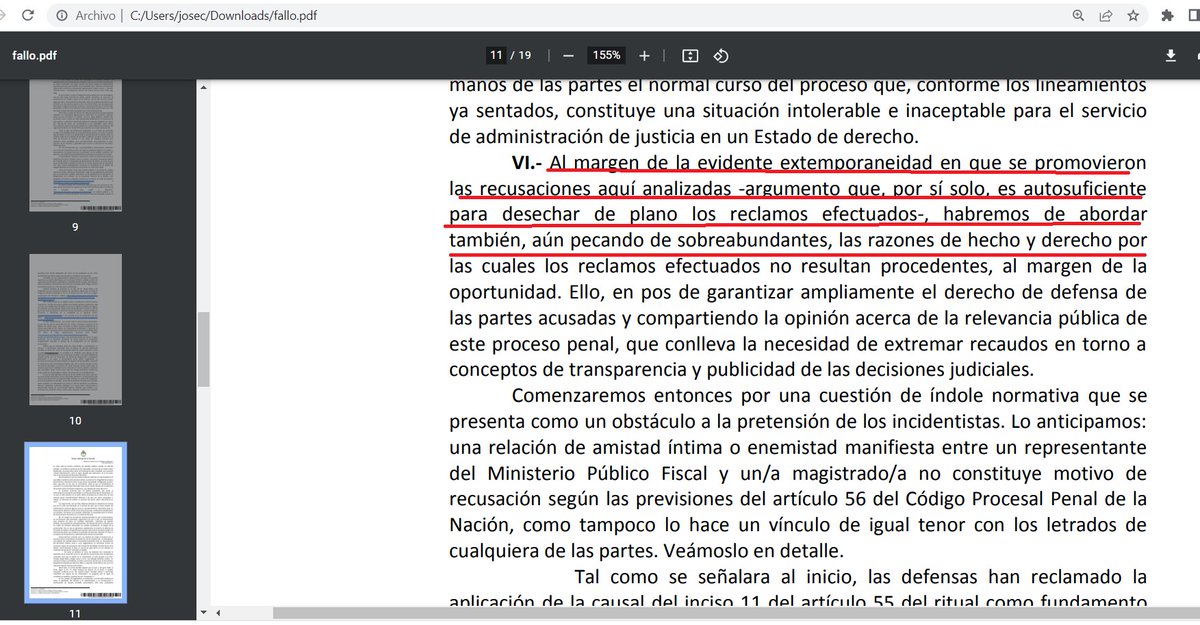Open the page 10 thumbnail
This screenshot has height=625, width=1200.
(75, 329)
